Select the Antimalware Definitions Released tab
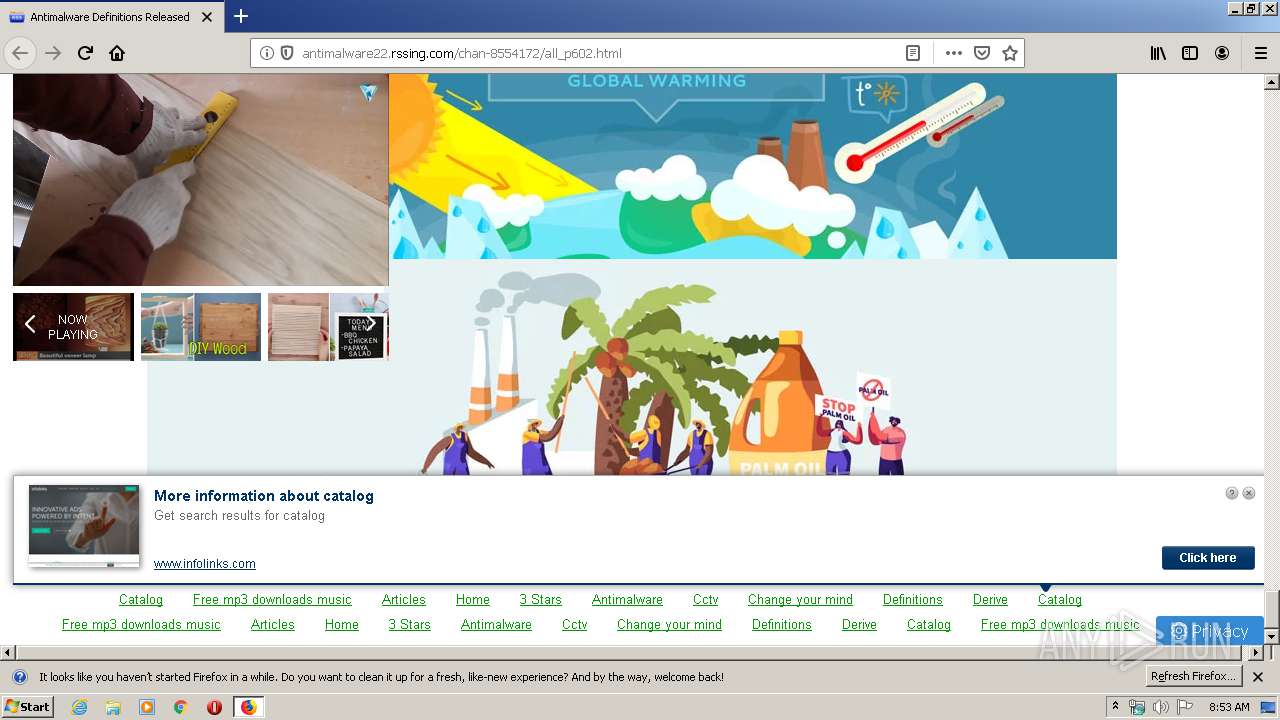This screenshot has height=720, width=1280. click(112, 17)
